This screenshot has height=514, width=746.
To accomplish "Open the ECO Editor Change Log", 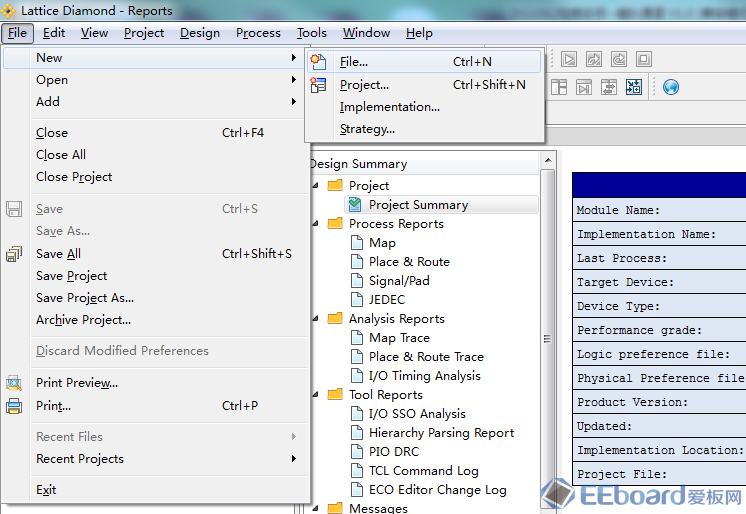I will pos(438,490).
